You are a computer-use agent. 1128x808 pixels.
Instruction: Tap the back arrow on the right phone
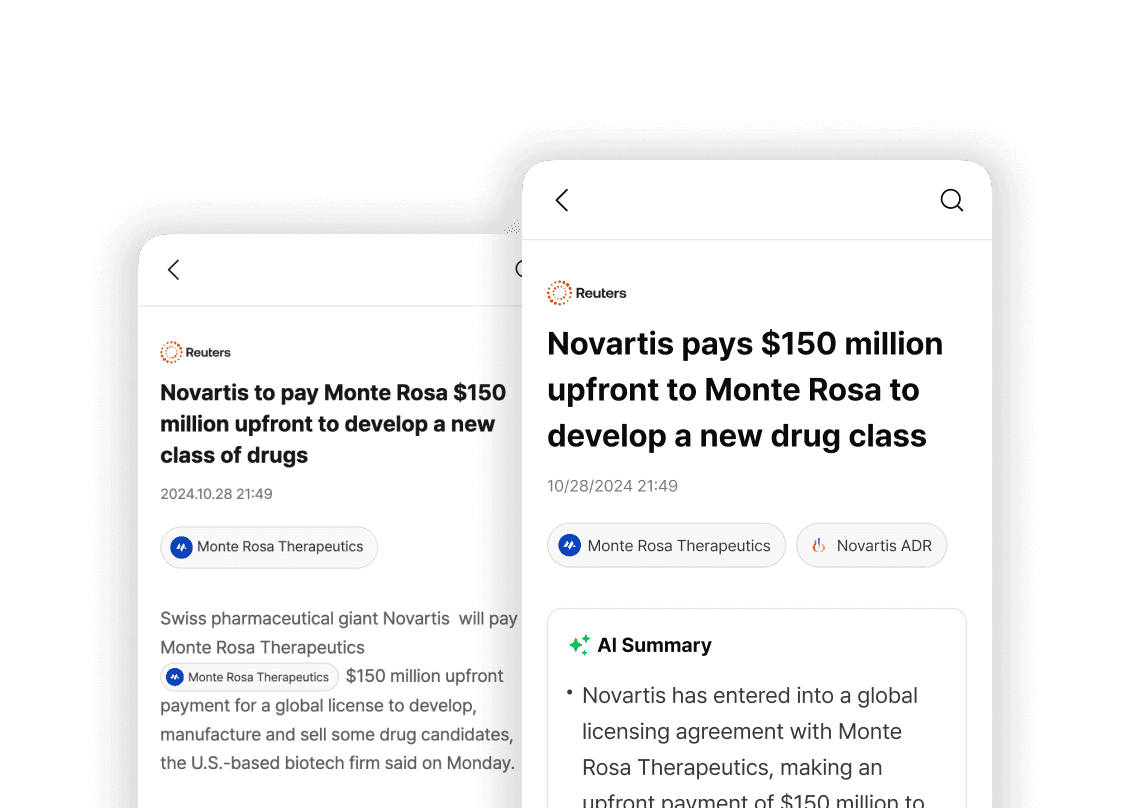[x=562, y=200]
